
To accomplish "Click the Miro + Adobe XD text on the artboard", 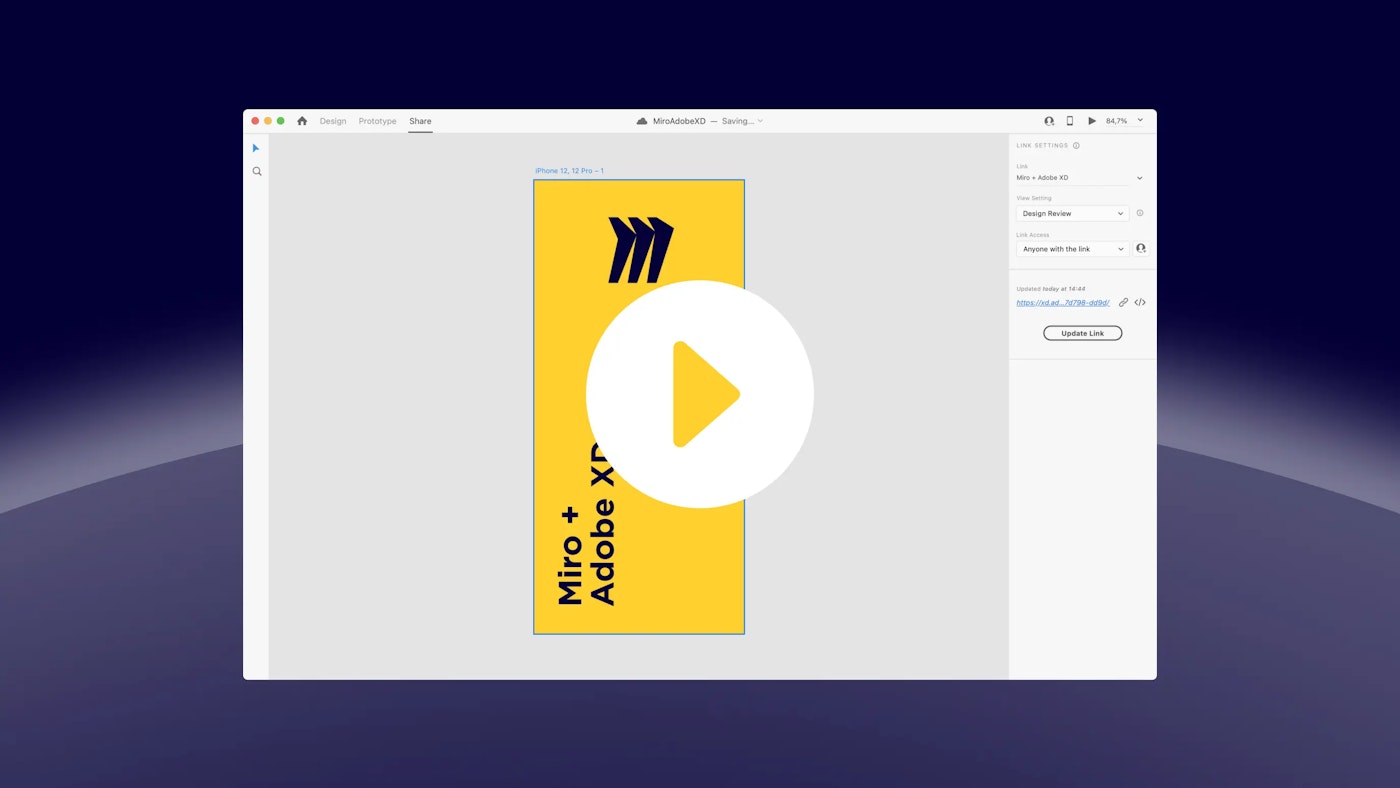I will point(586,522).
